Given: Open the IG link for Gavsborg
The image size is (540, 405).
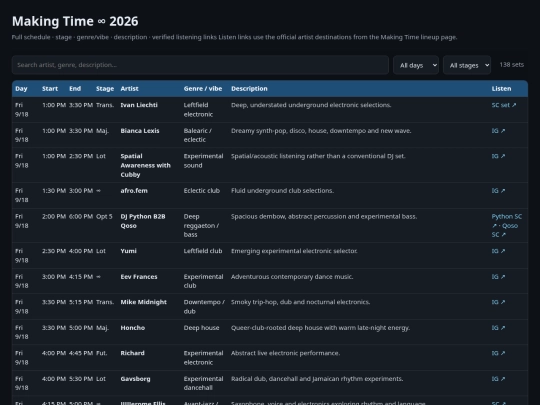Looking at the screenshot, I should click(498, 378).
